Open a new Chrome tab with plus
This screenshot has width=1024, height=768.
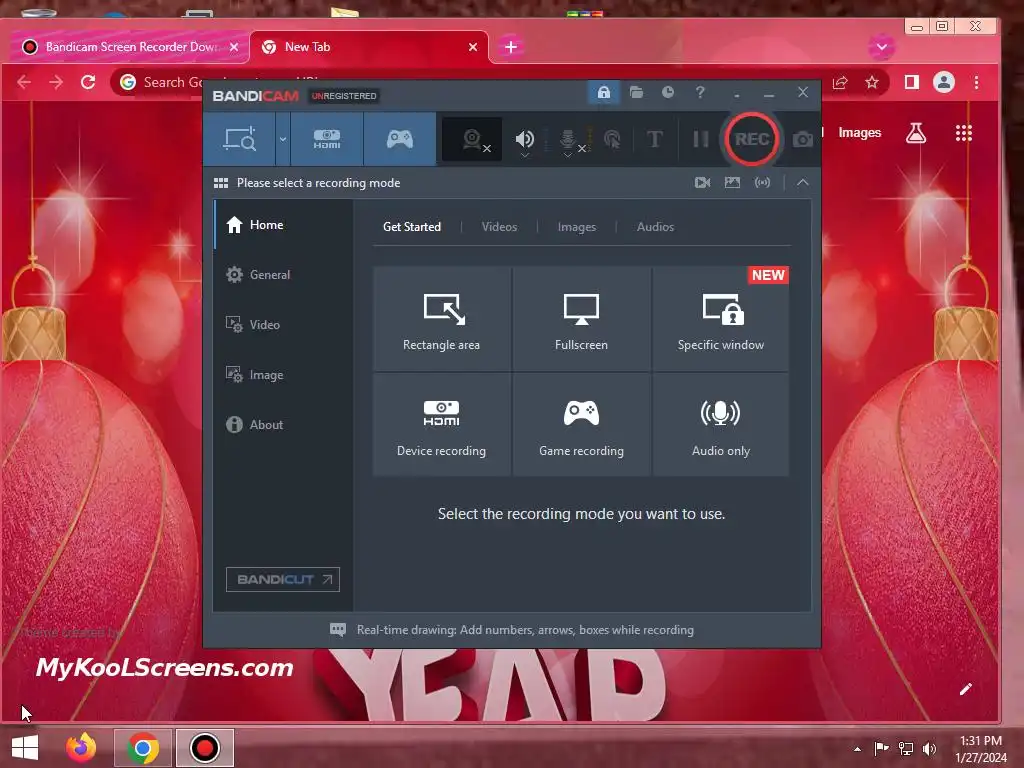pos(511,47)
